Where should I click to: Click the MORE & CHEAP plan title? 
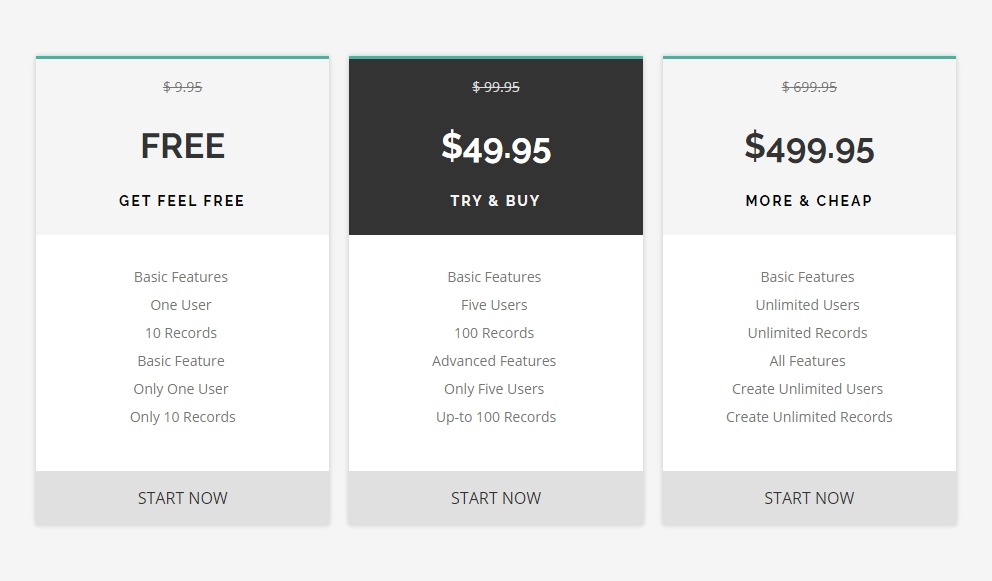click(x=809, y=201)
